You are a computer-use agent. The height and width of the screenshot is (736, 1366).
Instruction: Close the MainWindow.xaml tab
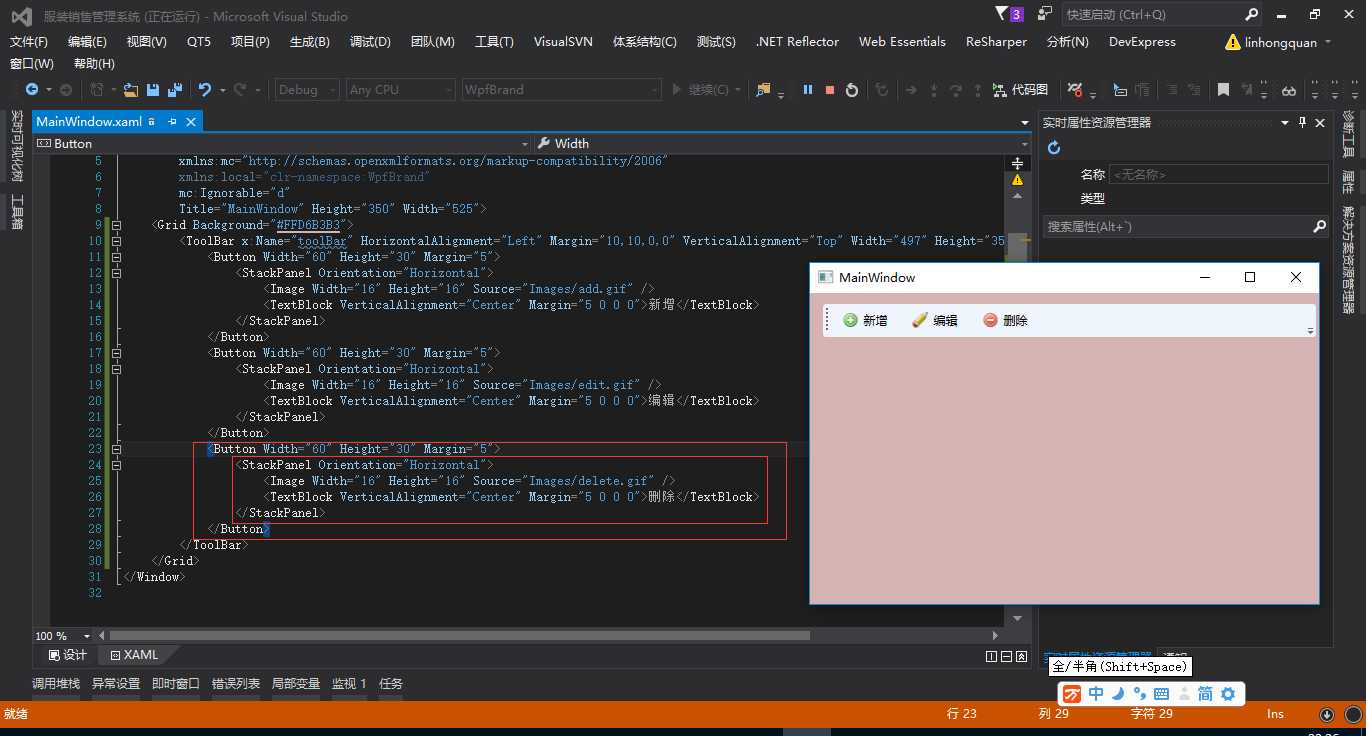click(x=191, y=121)
